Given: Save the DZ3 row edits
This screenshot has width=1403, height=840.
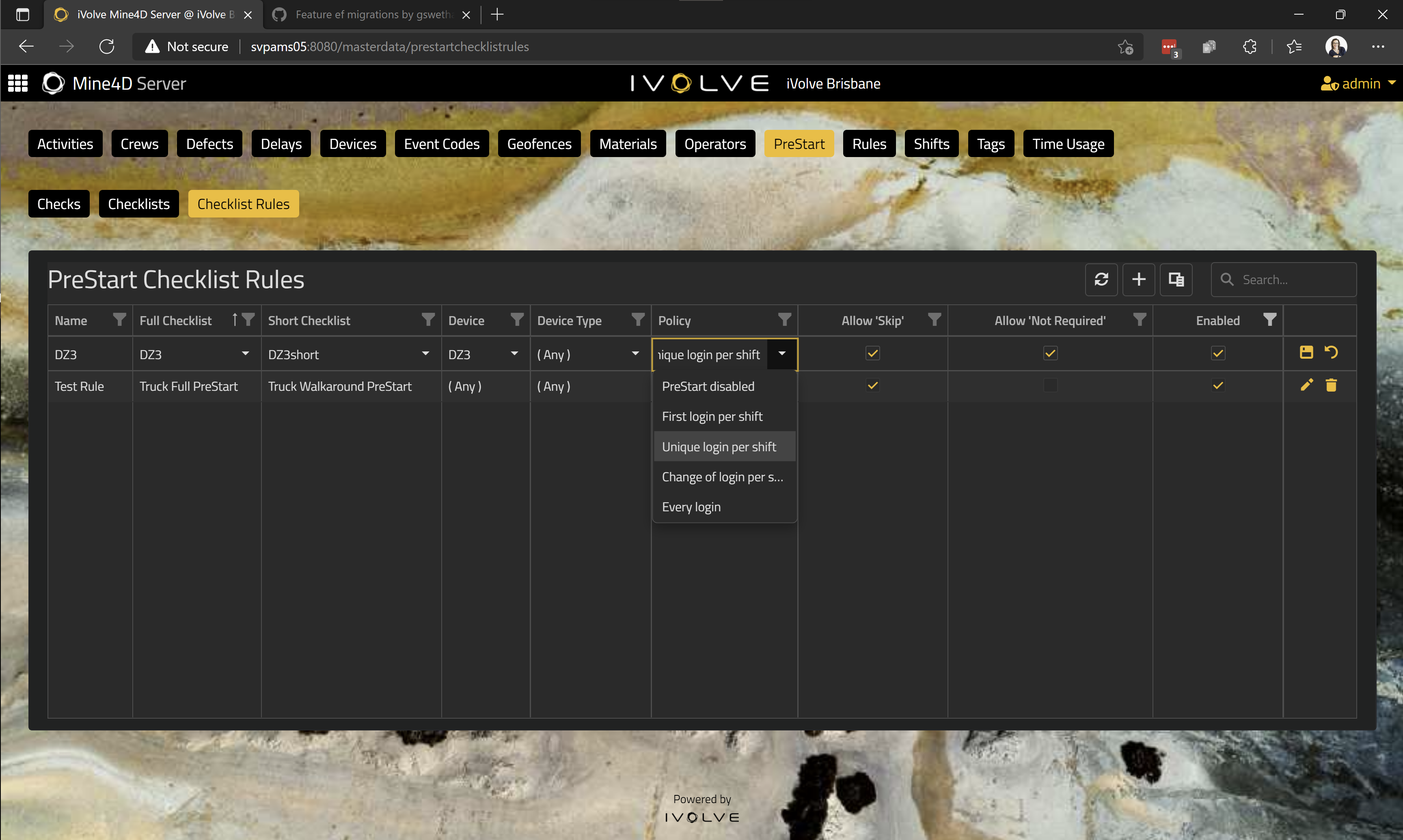Looking at the screenshot, I should click(x=1306, y=352).
